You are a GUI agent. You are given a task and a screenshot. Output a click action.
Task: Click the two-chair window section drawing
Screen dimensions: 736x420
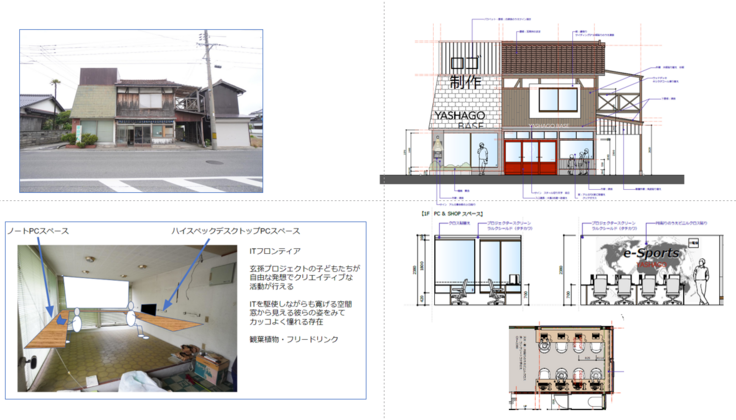point(476,272)
